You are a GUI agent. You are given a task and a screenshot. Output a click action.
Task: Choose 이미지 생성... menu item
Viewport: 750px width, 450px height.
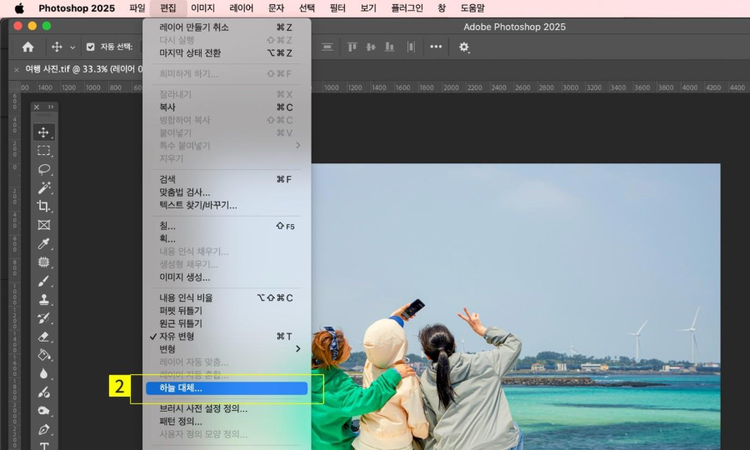coord(226,277)
